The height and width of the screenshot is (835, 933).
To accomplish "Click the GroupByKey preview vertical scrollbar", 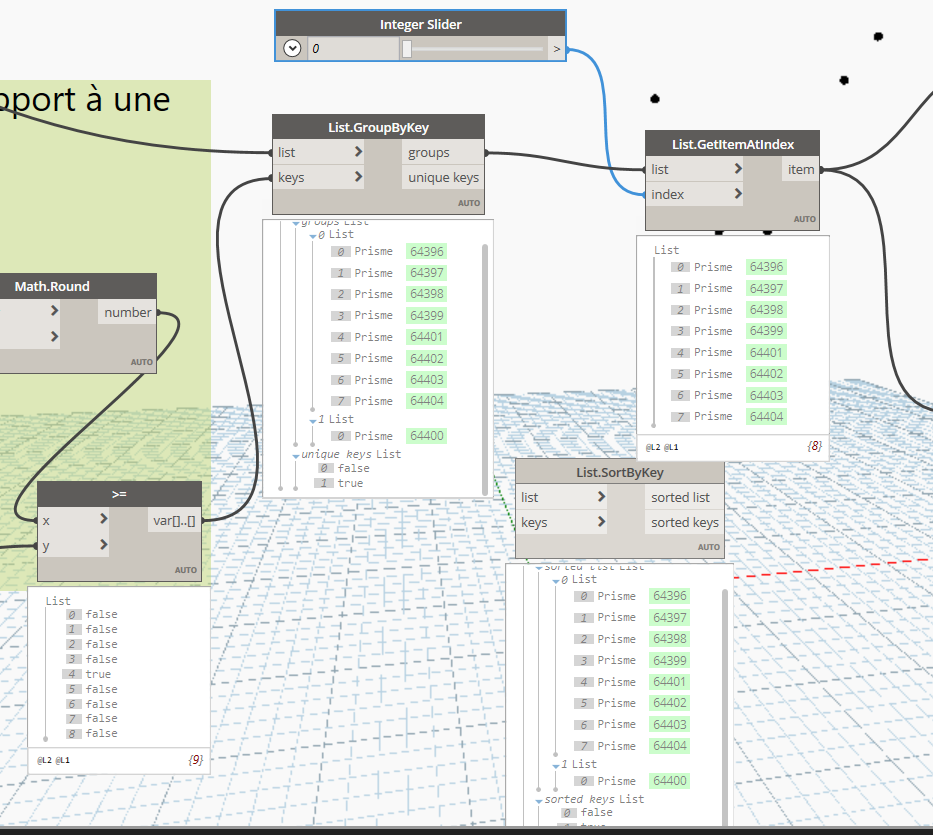I will click(485, 330).
